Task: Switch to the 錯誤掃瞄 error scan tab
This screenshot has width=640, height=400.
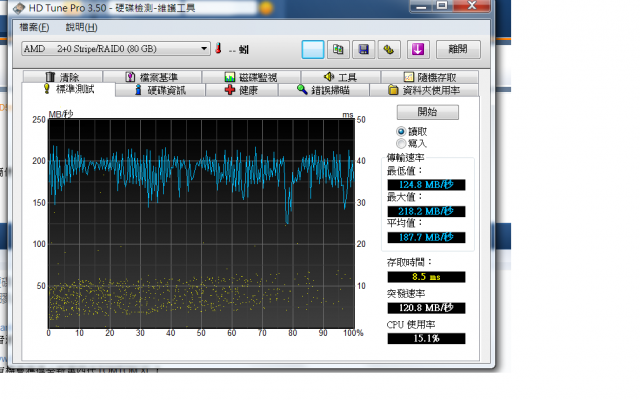Action: pyautogui.click(x=324, y=90)
